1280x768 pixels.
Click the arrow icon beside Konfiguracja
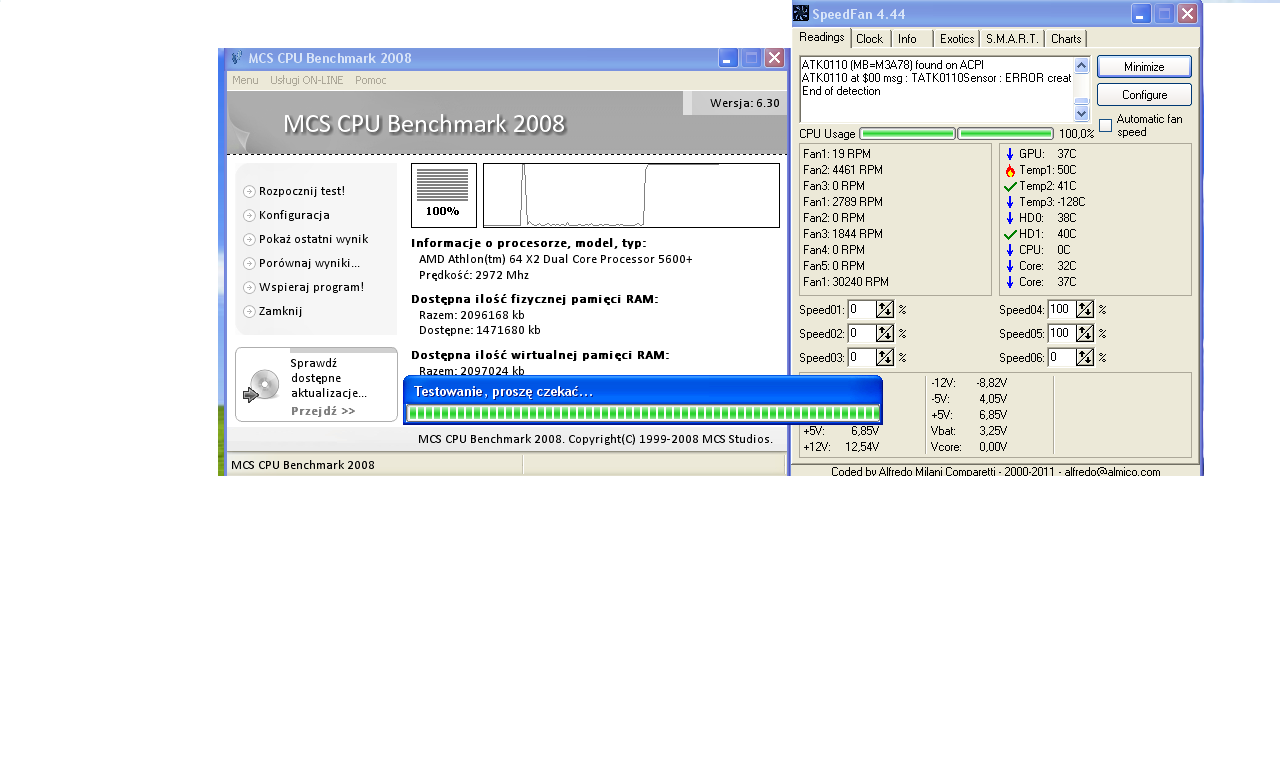pos(249,215)
